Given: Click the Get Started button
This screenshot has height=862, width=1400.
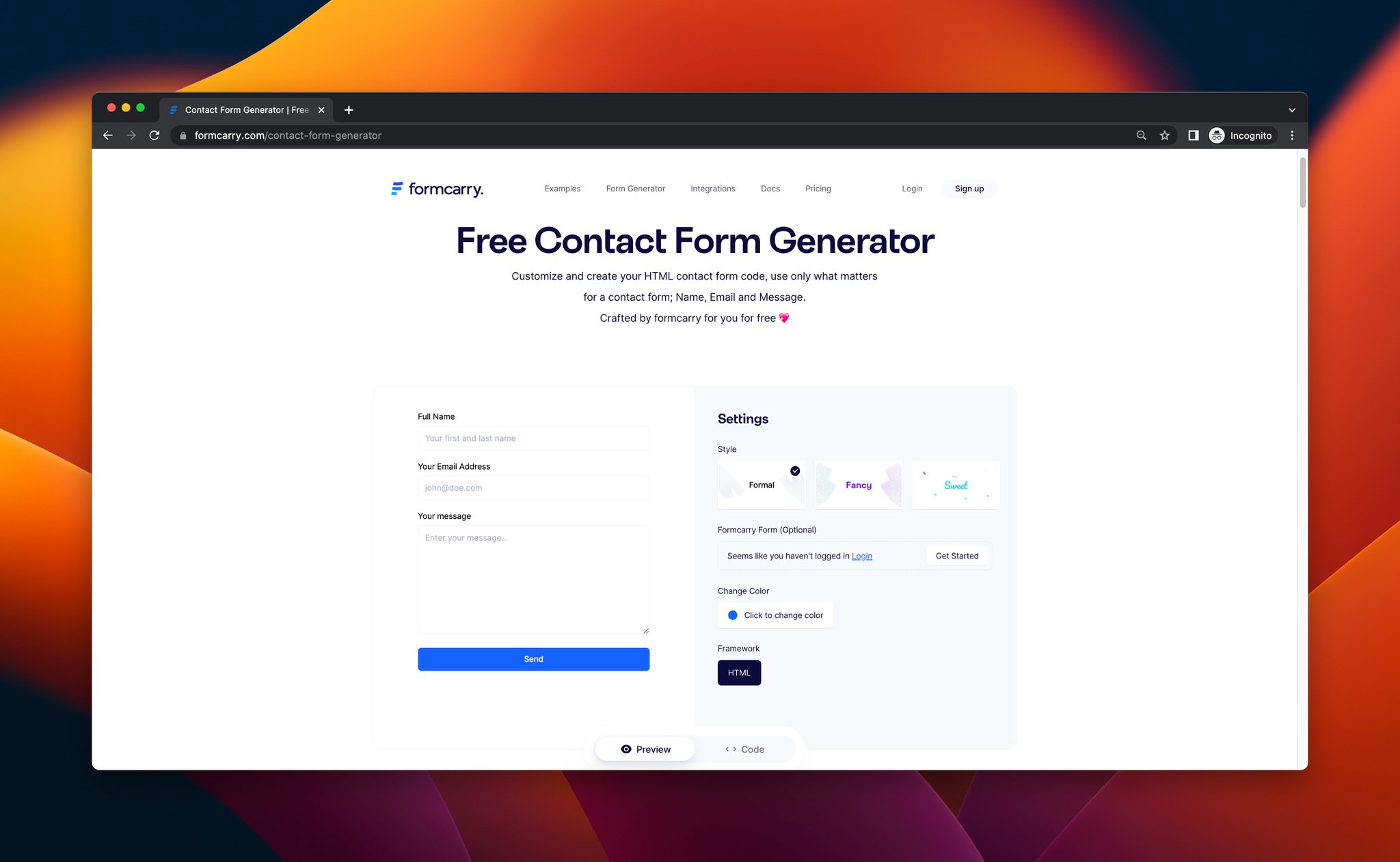Looking at the screenshot, I should [x=957, y=555].
